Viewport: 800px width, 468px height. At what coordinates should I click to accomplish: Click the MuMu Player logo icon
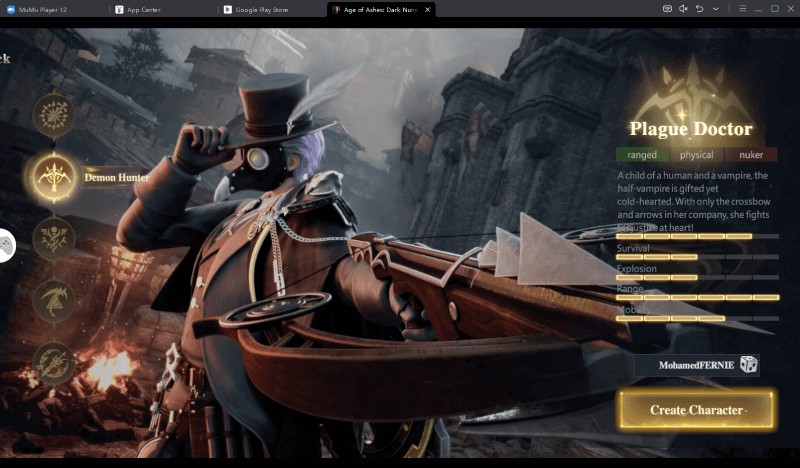pyautogui.click(x=11, y=9)
